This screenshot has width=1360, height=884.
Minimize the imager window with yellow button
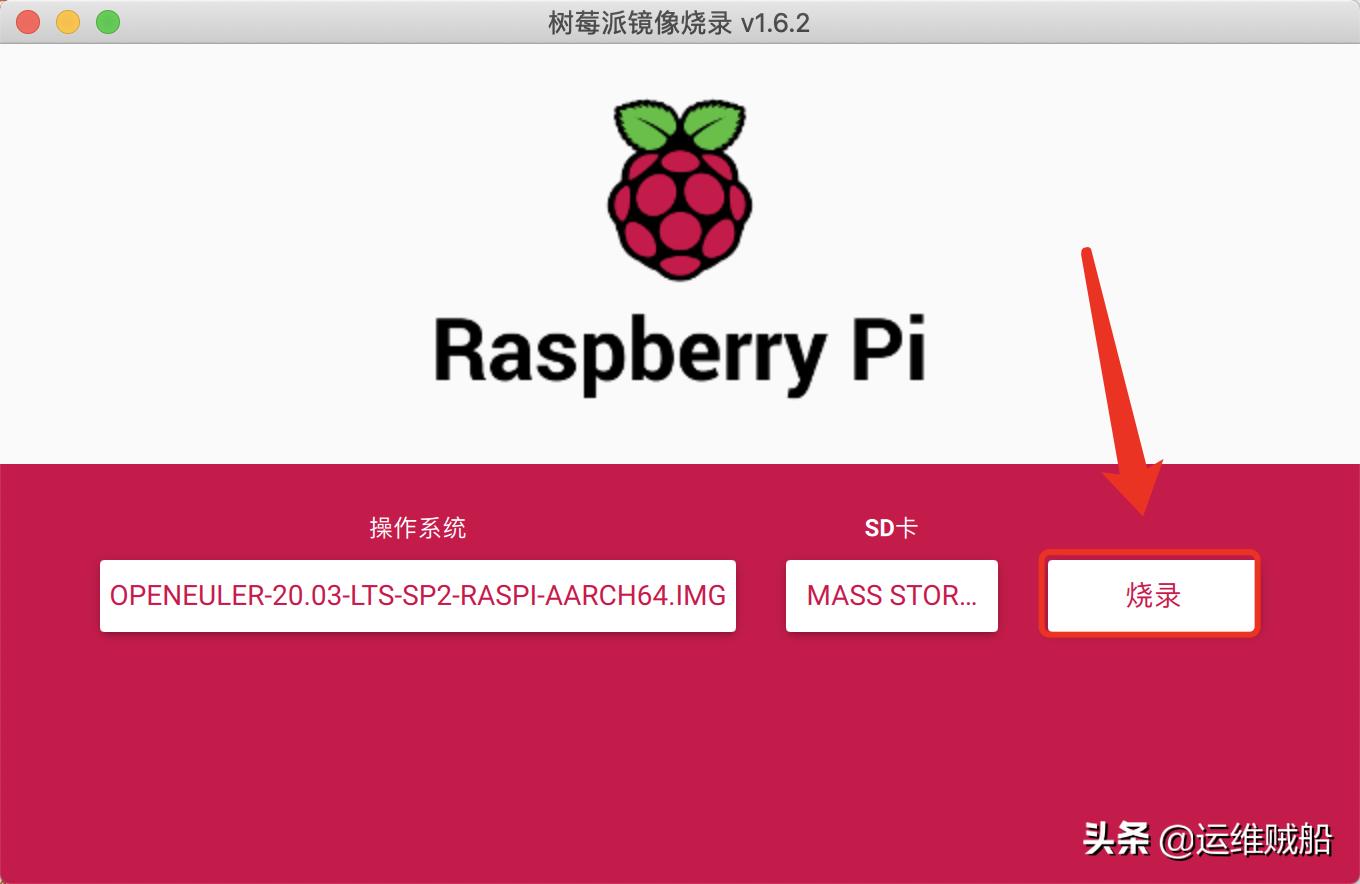click(68, 22)
